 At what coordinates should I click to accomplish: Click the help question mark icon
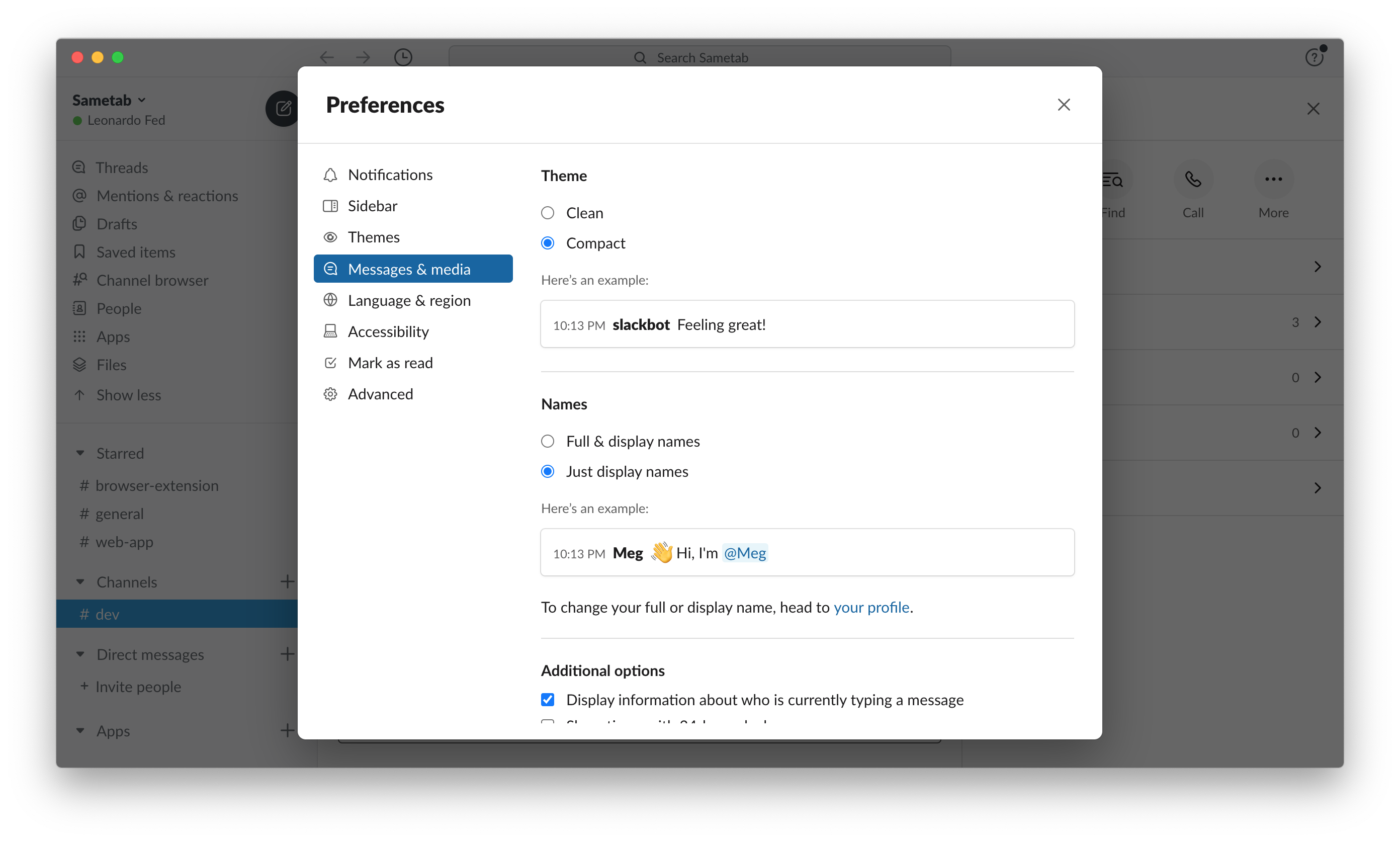[x=1314, y=57]
